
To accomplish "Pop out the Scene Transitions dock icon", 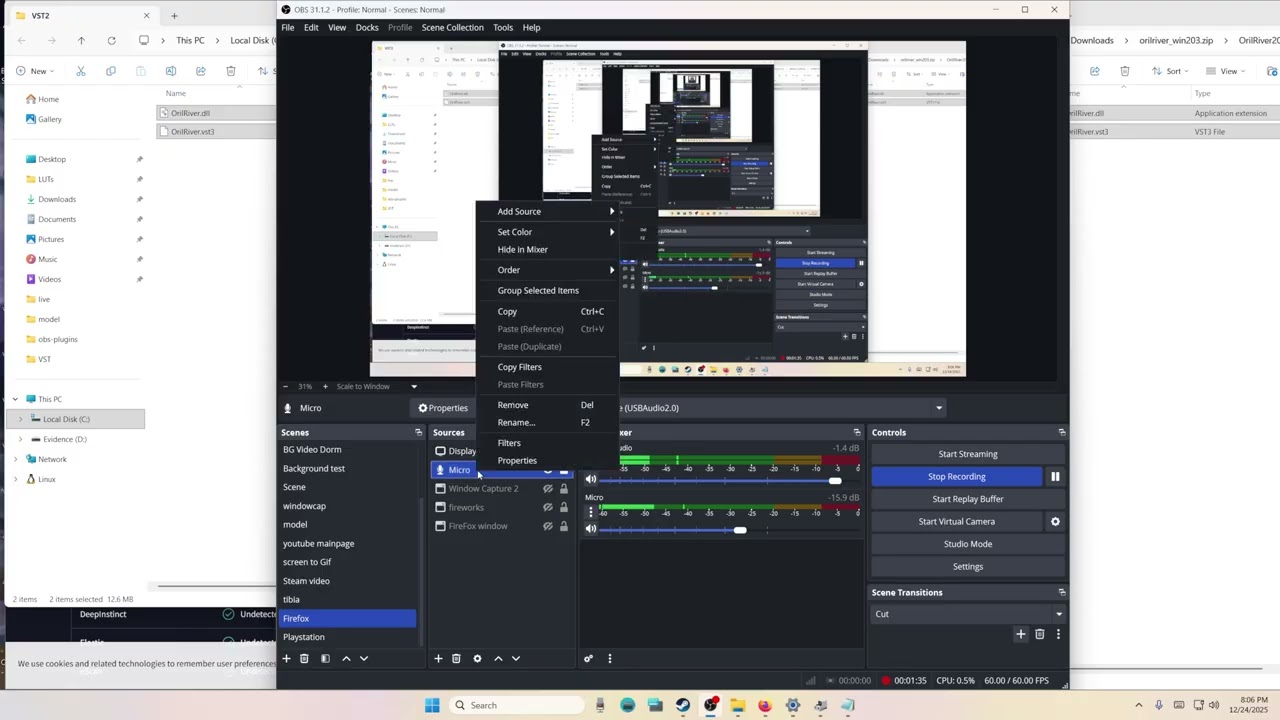I will 1061,592.
